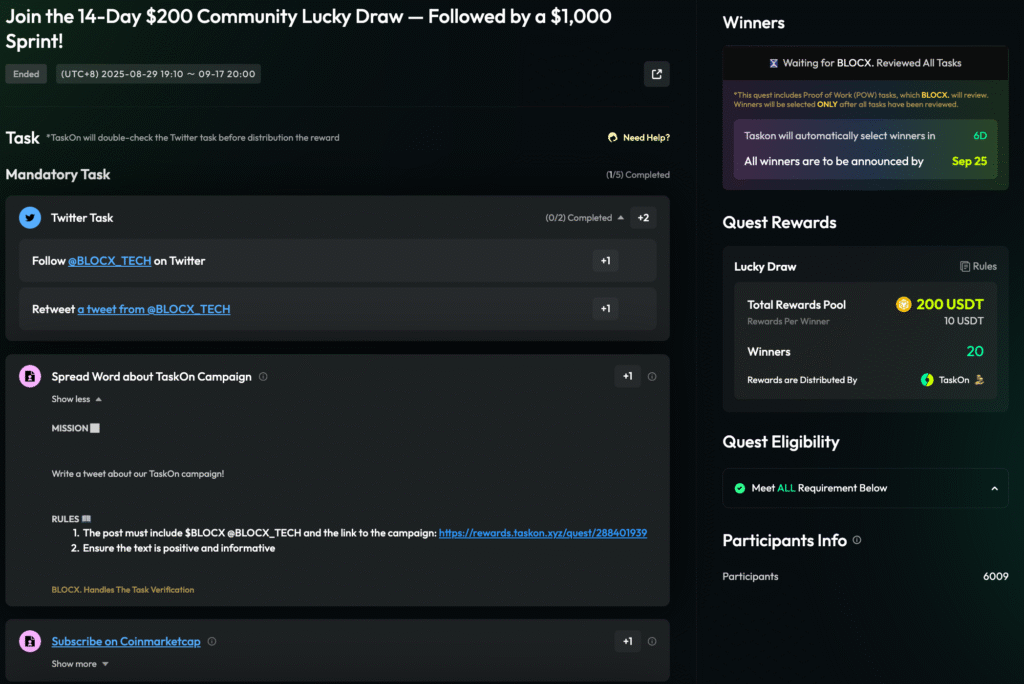Expand Coinmarketcap task with Show more
Image resolution: width=1024 pixels, height=684 pixels.
(80, 664)
